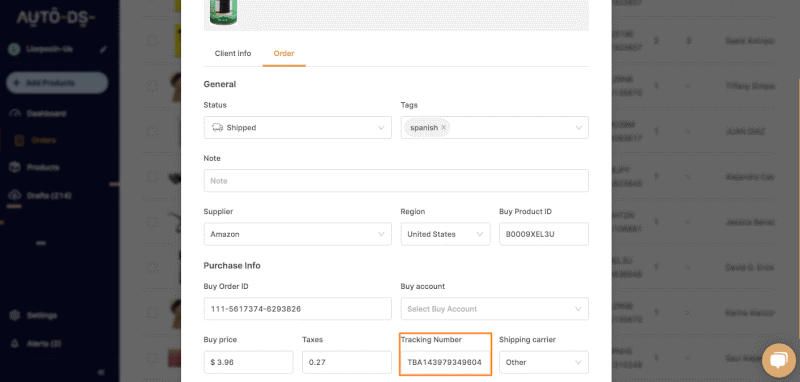Image resolution: width=800 pixels, height=382 pixels.
Task: Open the live chat bubble
Action: [x=779, y=361]
